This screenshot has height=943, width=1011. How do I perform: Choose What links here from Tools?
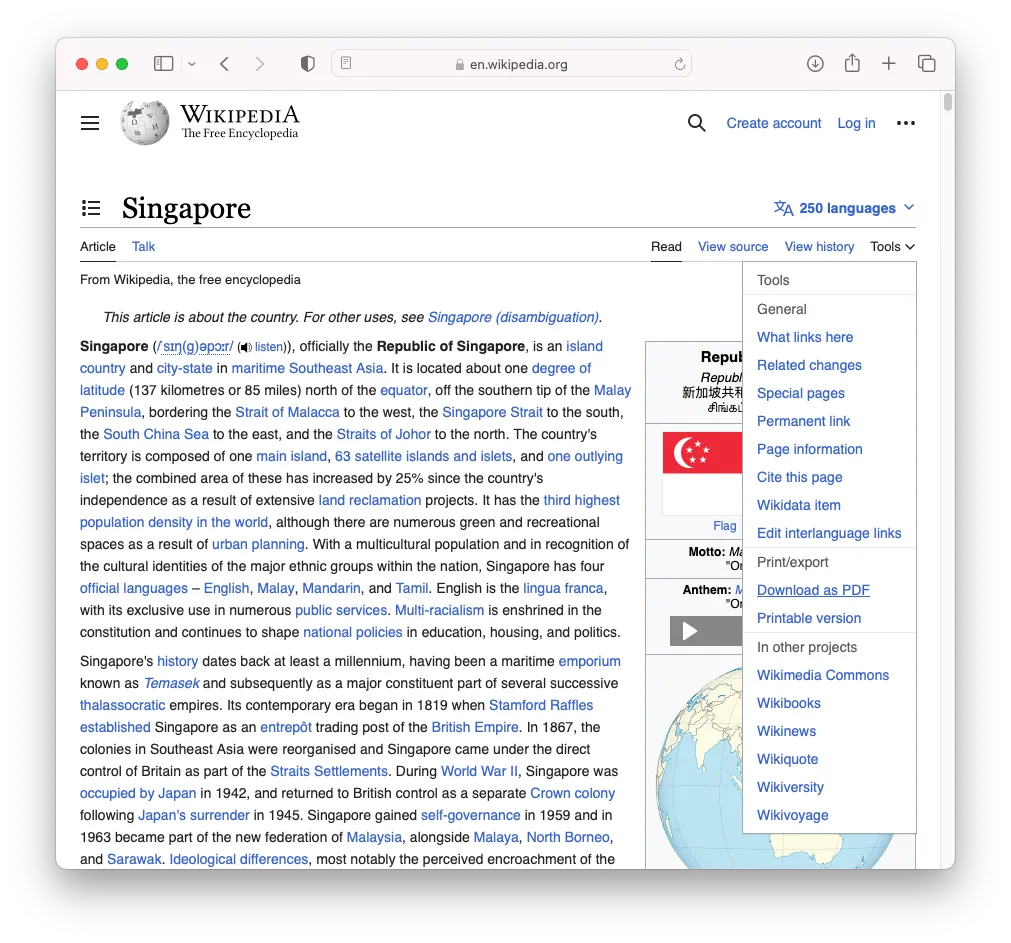pyautogui.click(x=805, y=337)
